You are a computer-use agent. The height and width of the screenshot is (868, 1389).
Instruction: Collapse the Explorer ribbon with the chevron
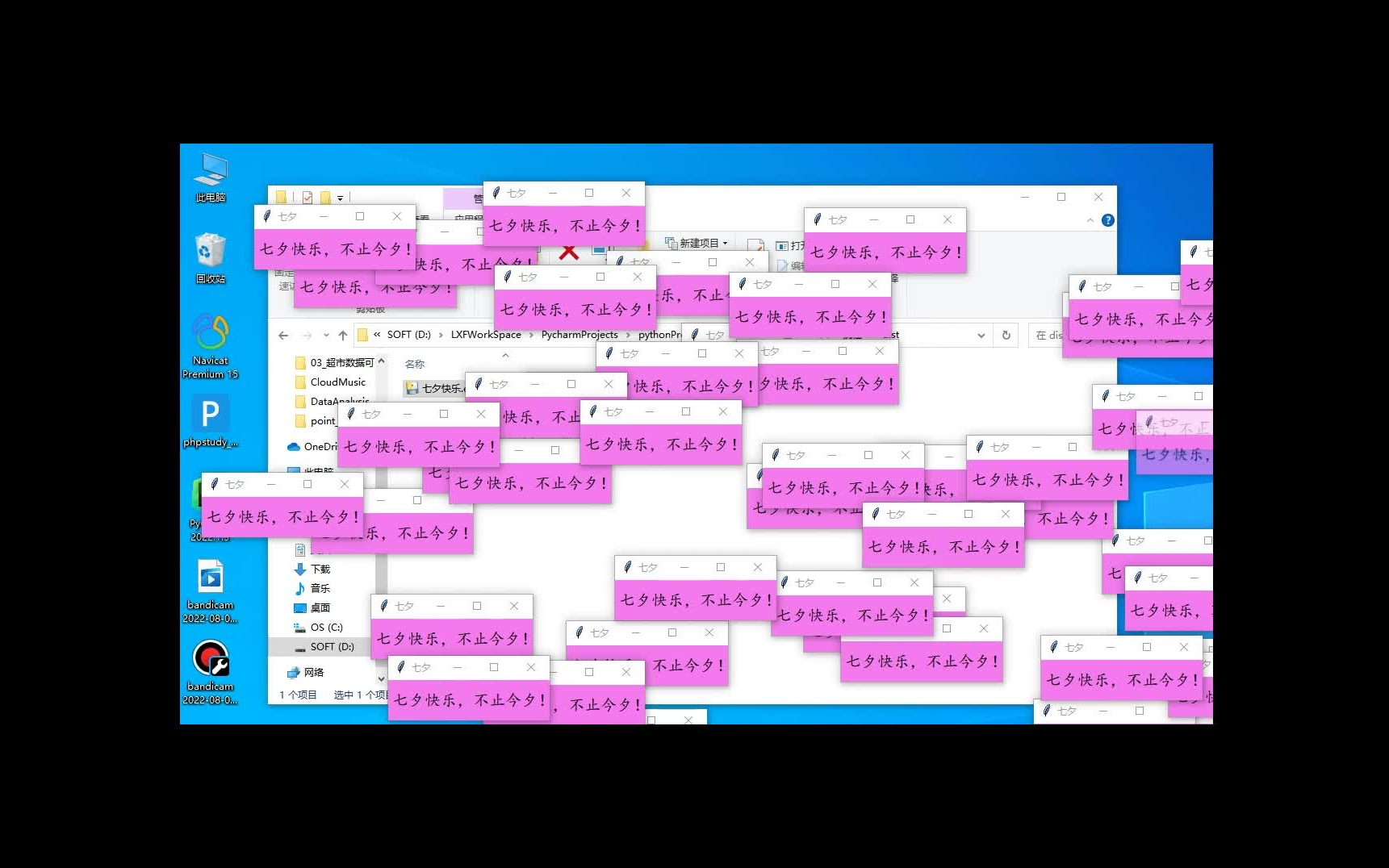1090,220
